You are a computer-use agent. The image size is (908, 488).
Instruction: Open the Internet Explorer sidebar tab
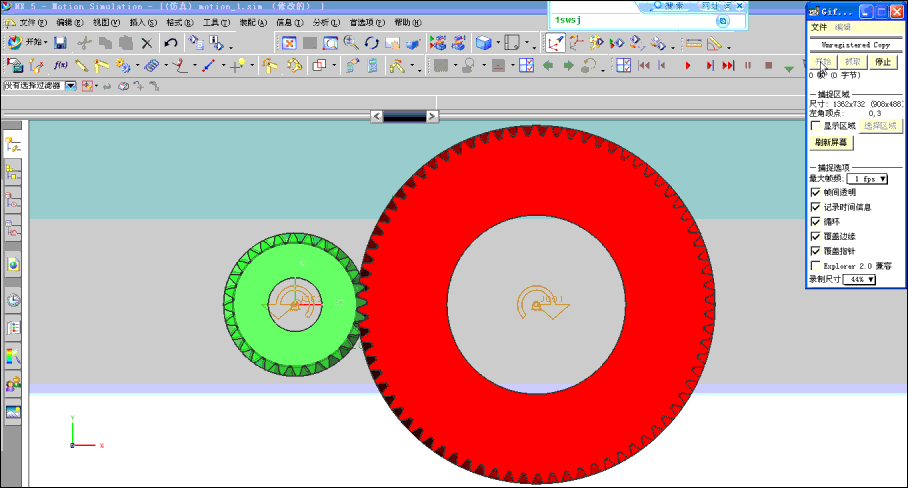pos(13,265)
